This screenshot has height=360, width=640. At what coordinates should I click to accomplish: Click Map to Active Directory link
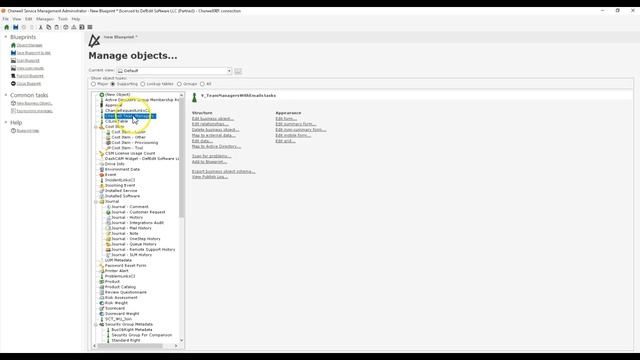216,146
